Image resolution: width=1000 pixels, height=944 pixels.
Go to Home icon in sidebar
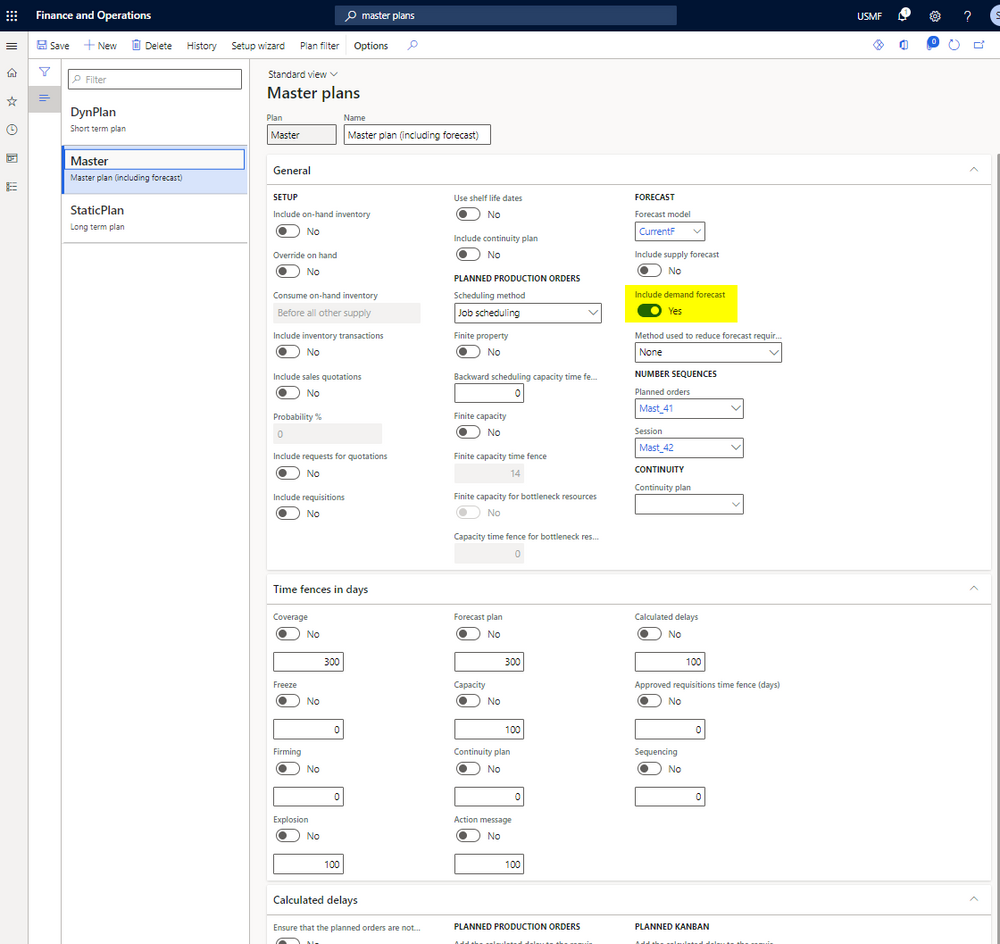(11, 73)
